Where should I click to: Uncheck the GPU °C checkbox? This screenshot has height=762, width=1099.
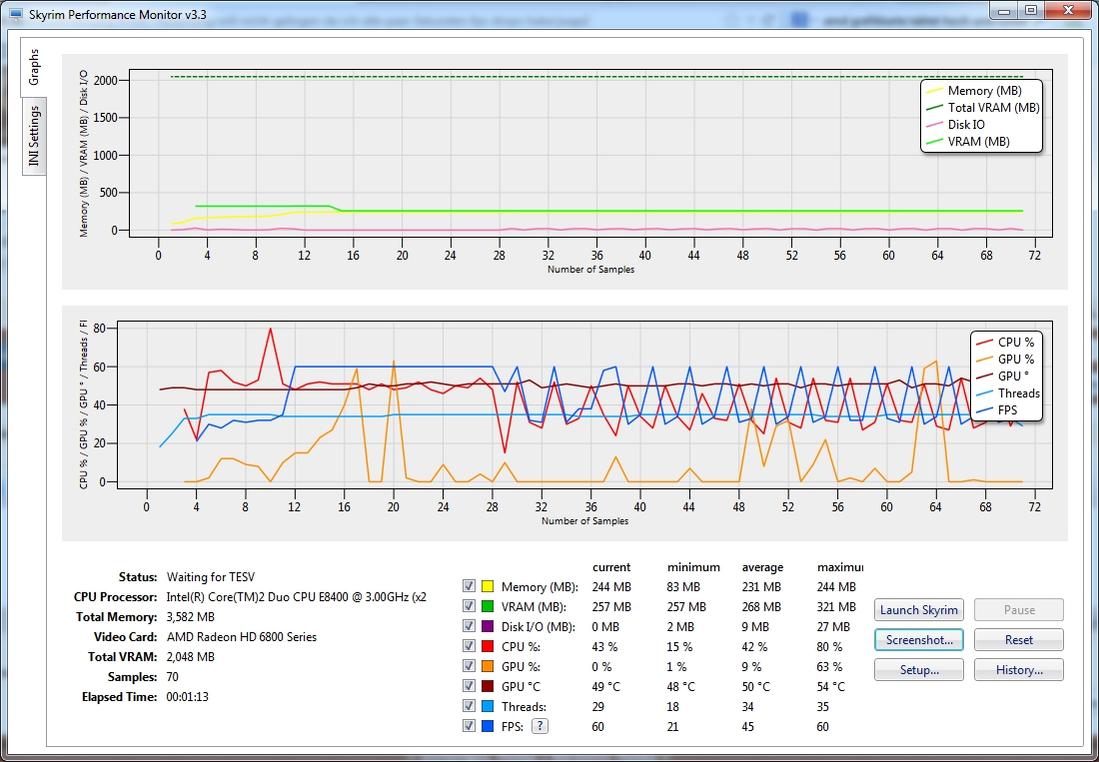(469, 686)
